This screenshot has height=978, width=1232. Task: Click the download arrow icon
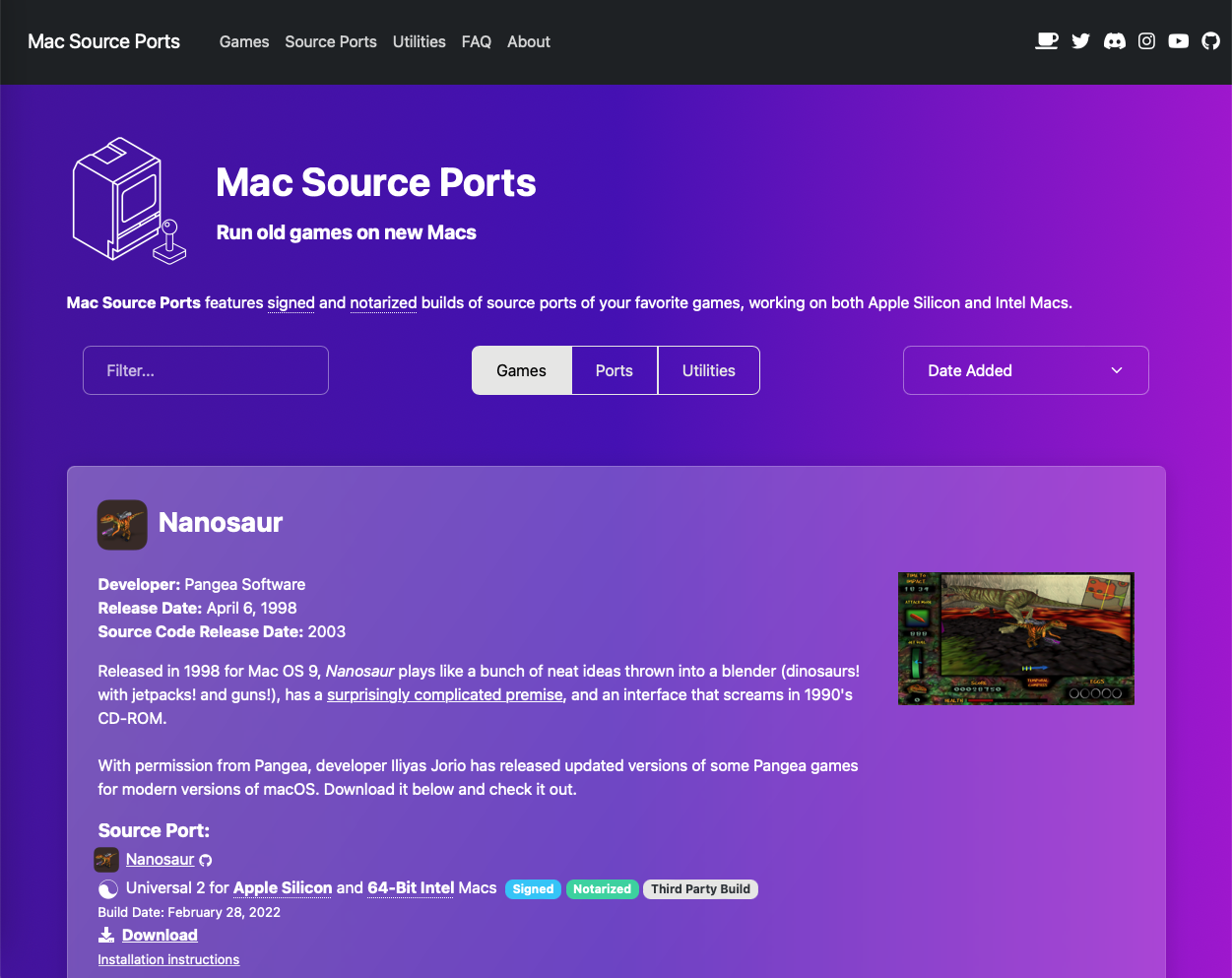106,935
